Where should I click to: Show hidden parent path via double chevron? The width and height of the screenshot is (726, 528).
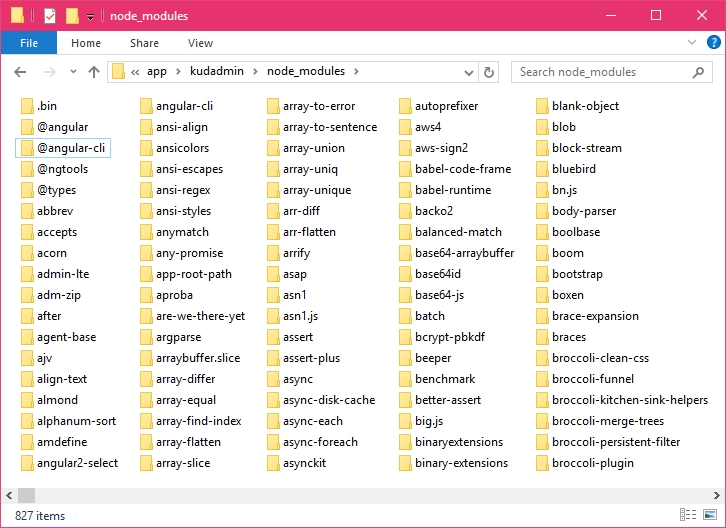tap(135, 72)
